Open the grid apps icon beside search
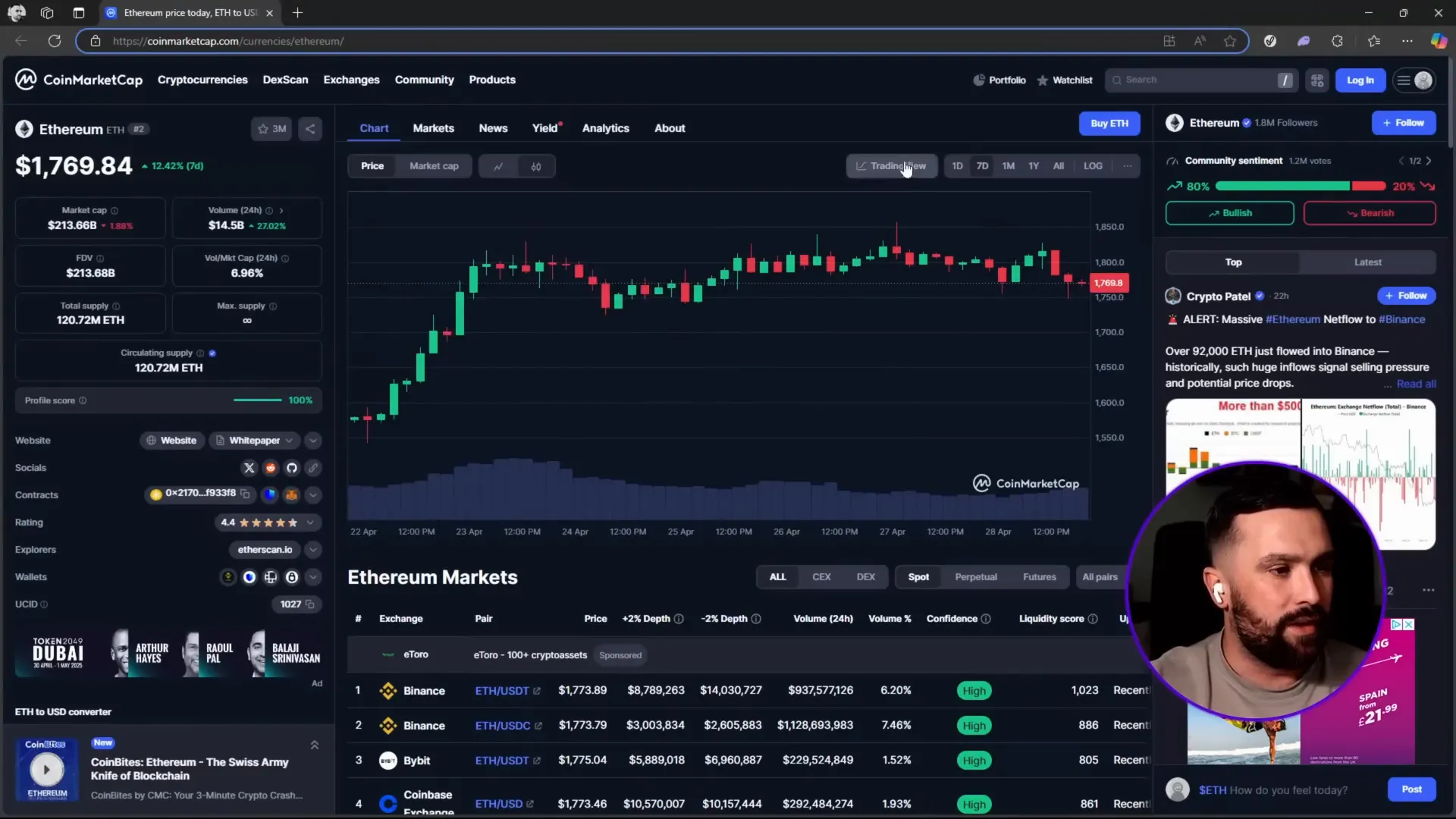 coord(1317,80)
